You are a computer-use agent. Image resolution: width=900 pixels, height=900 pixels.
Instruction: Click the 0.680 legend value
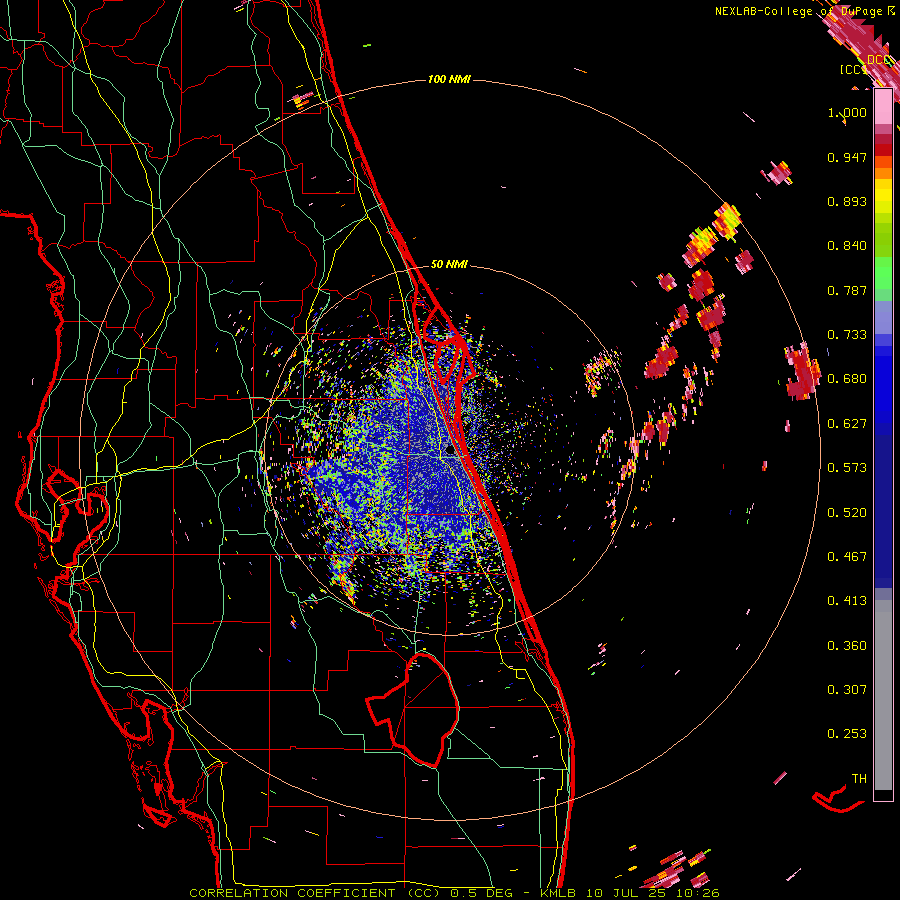[x=847, y=379]
